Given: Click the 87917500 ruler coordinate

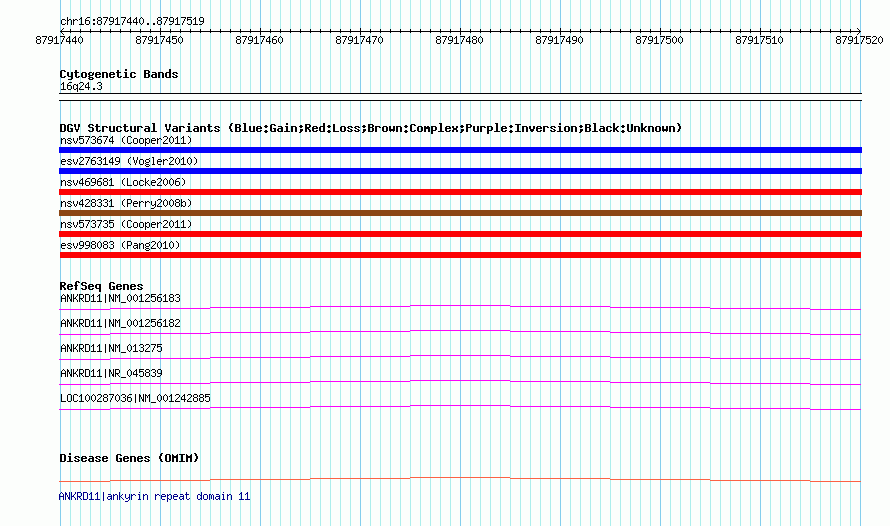Looking at the screenshot, I should (x=659, y=40).
